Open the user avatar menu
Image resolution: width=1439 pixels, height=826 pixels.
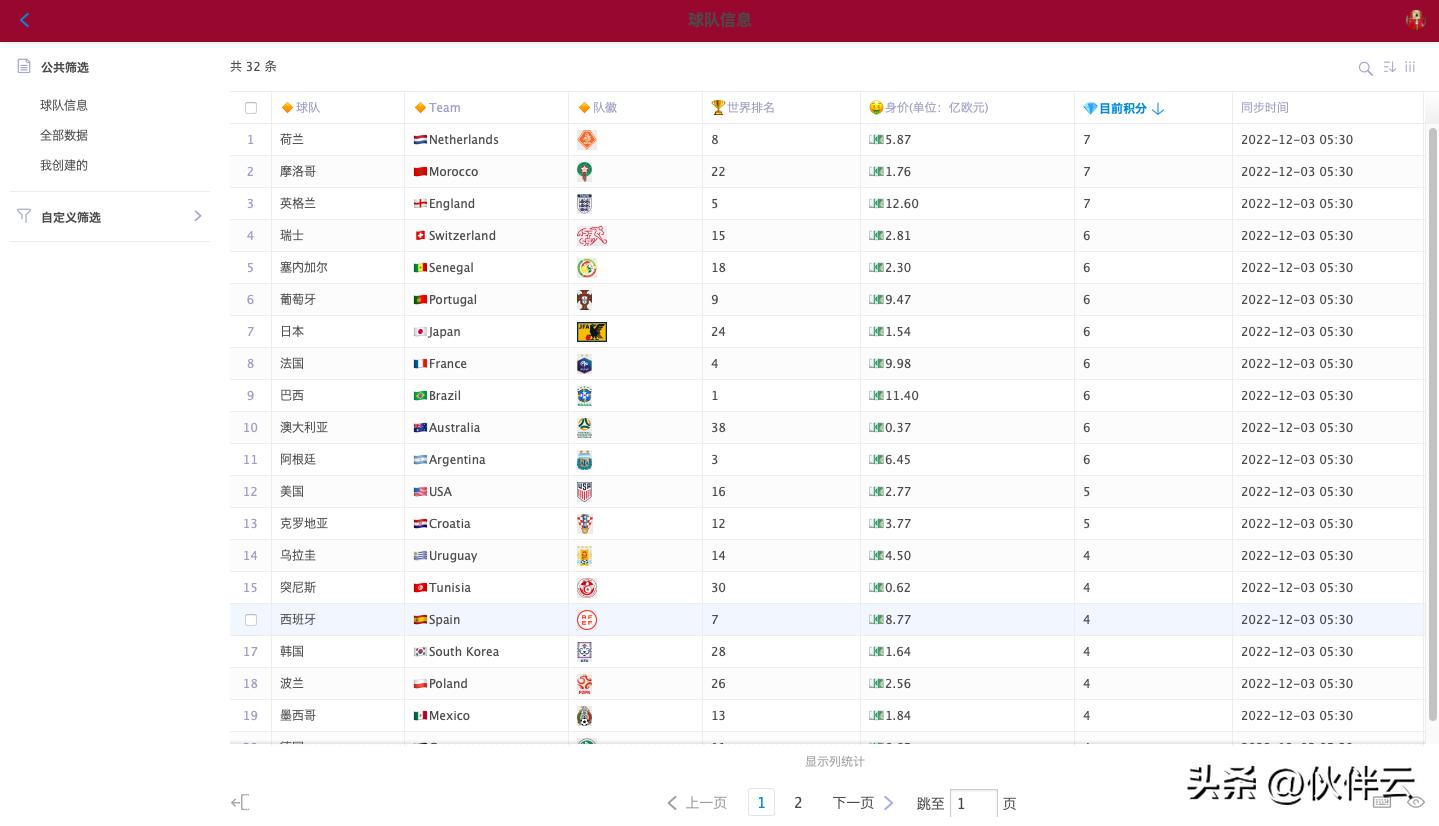pos(1415,20)
